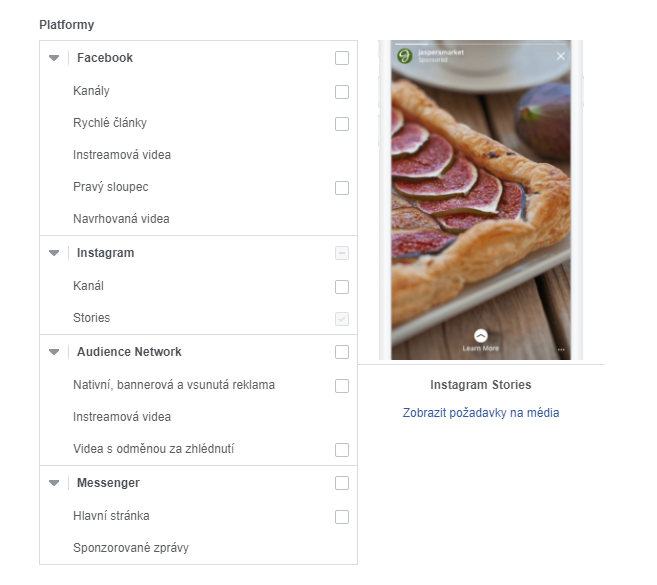Collapse the Instagram platform section
This screenshot has height=585, width=657.
54,253
